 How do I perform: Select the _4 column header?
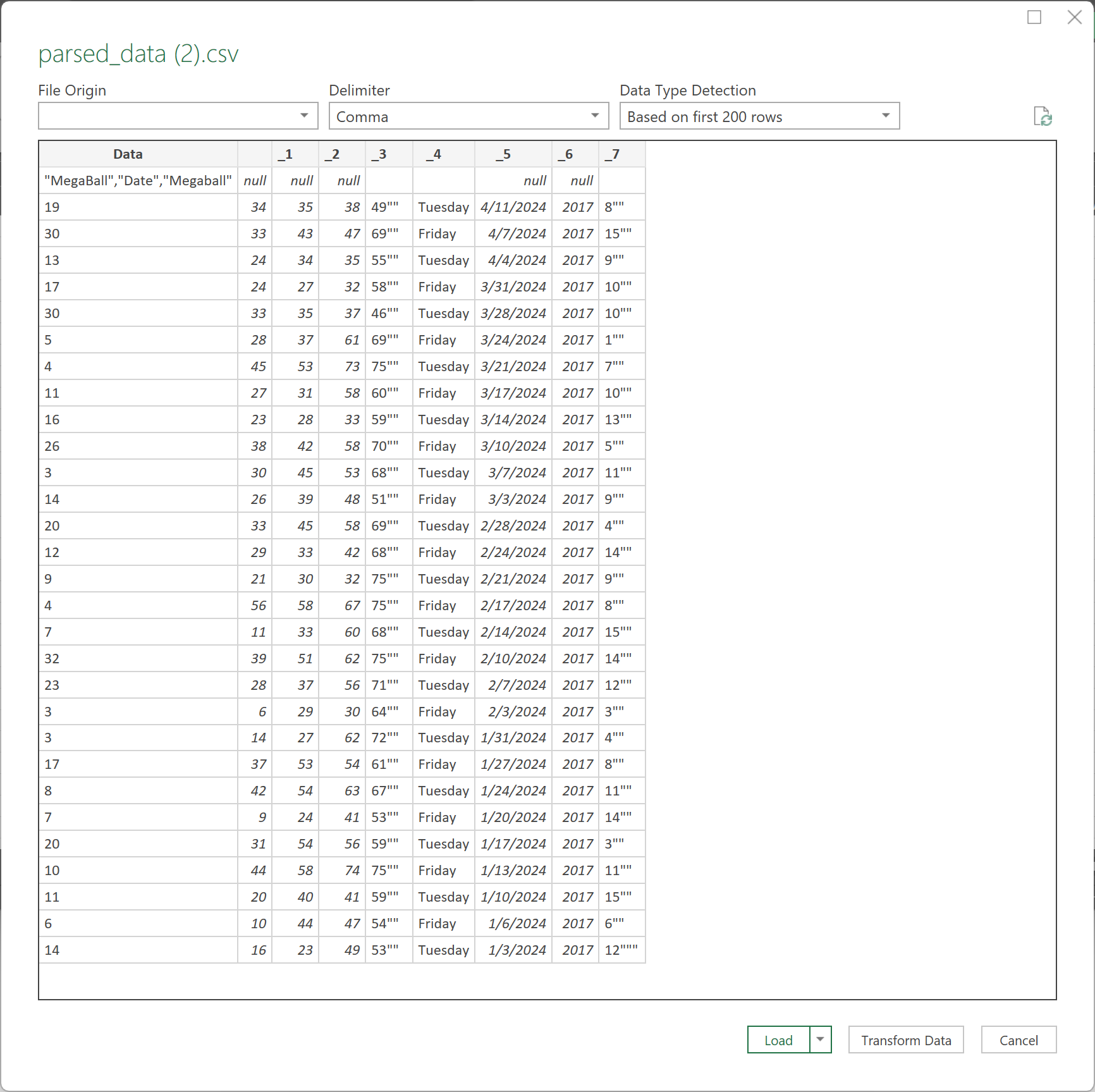point(444,154)
